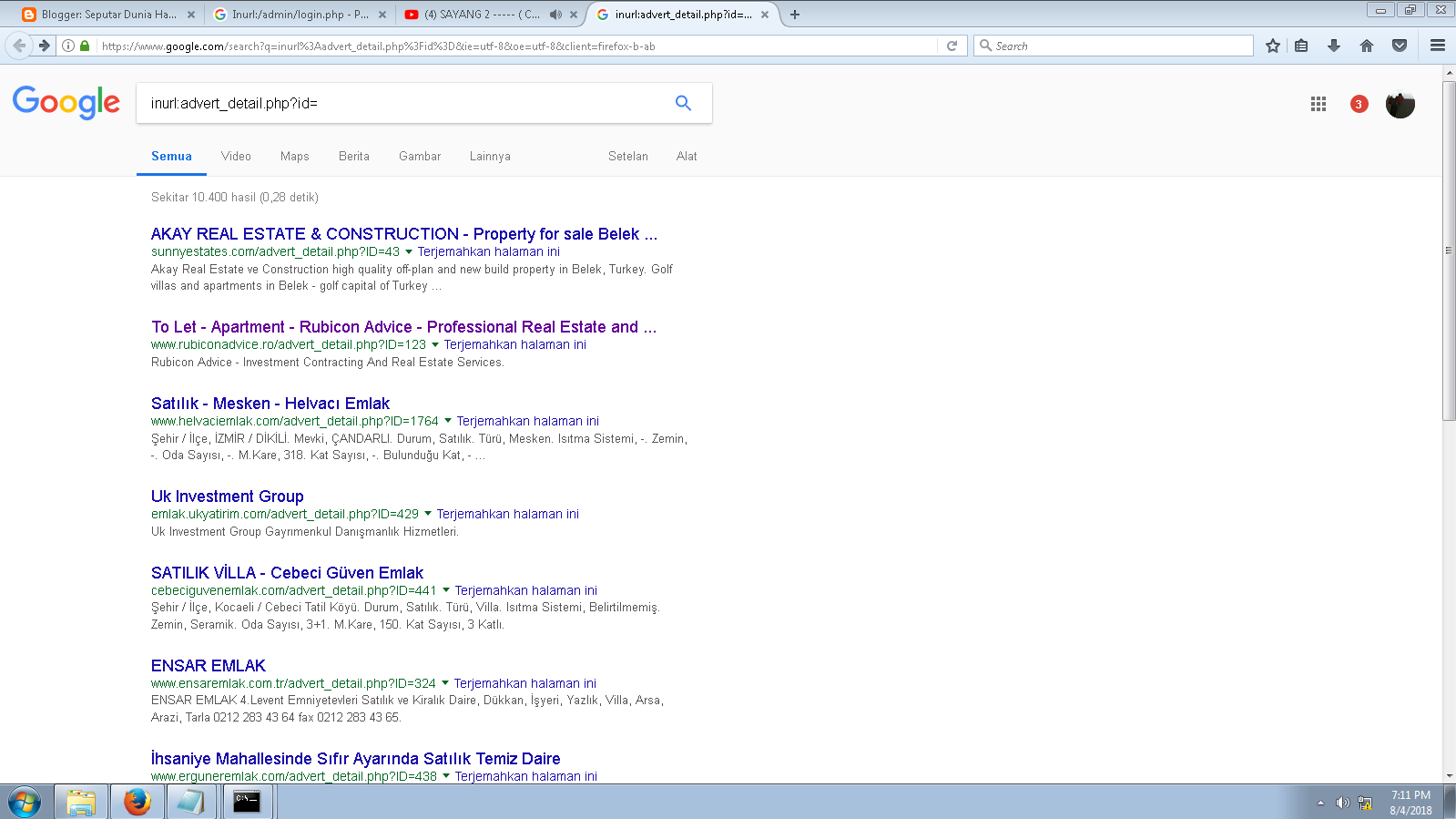Image resolution: width=1456 pixels, height=819 pixels.
Task: Expand options arrow beside emlak.ukyatirim.com URL
Action: tap(428, 514)
